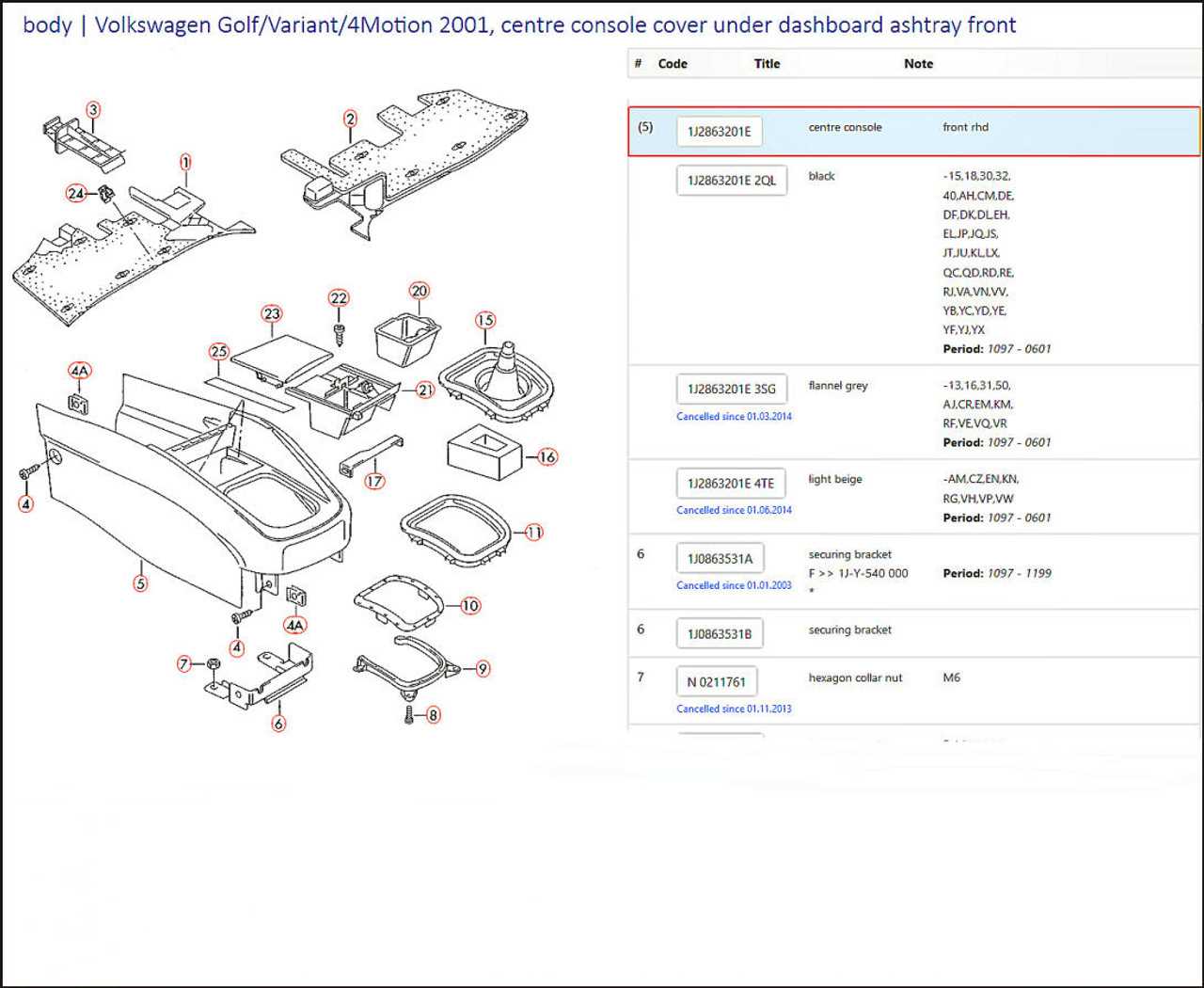Viewport: 1204px width, 988px height.
Task: Click callout 22 screw marker
Action: 339,298
